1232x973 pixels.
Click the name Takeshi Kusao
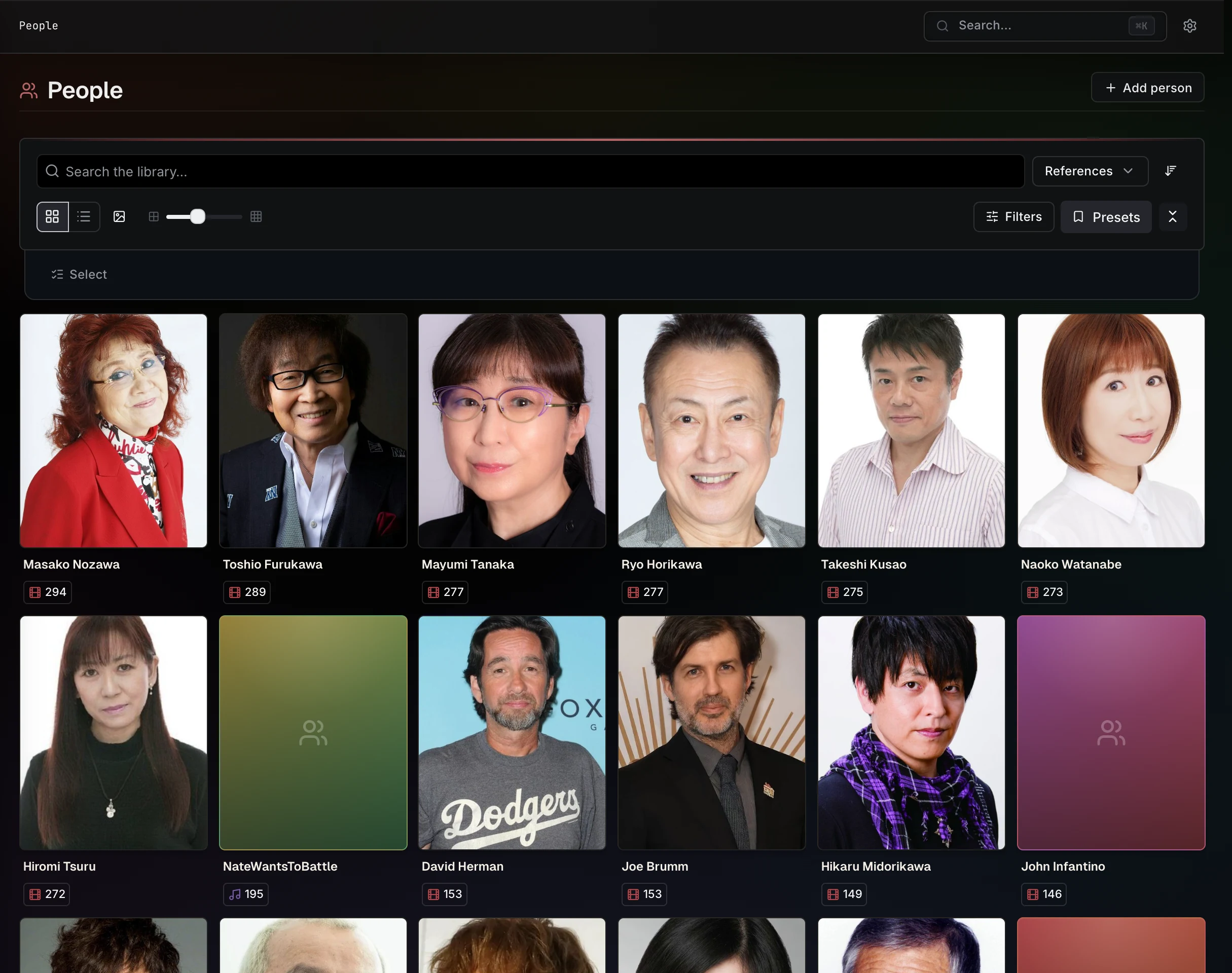tap(863, 564)
